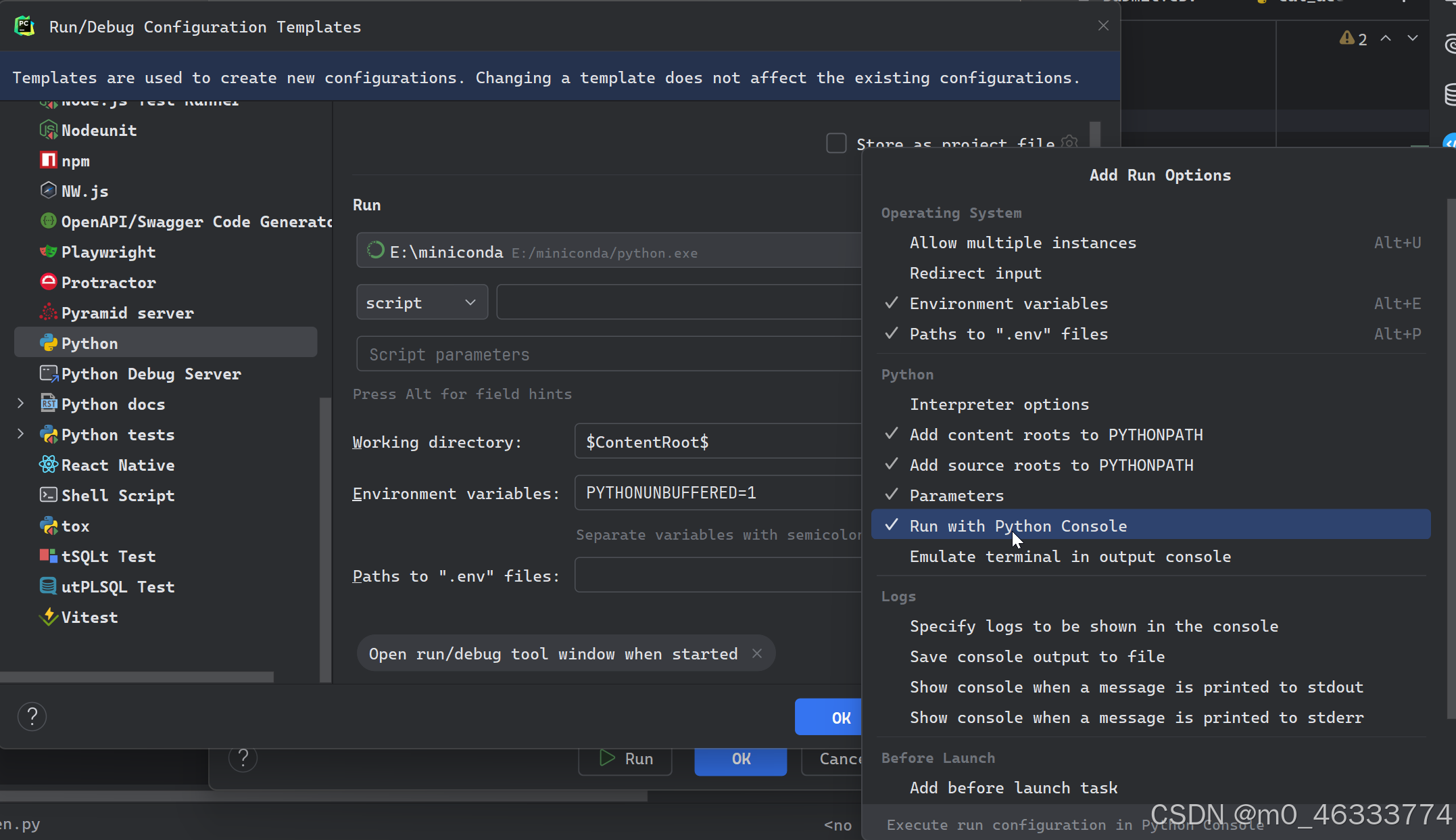Choose Add before launch task

(x=1013, y=788)
